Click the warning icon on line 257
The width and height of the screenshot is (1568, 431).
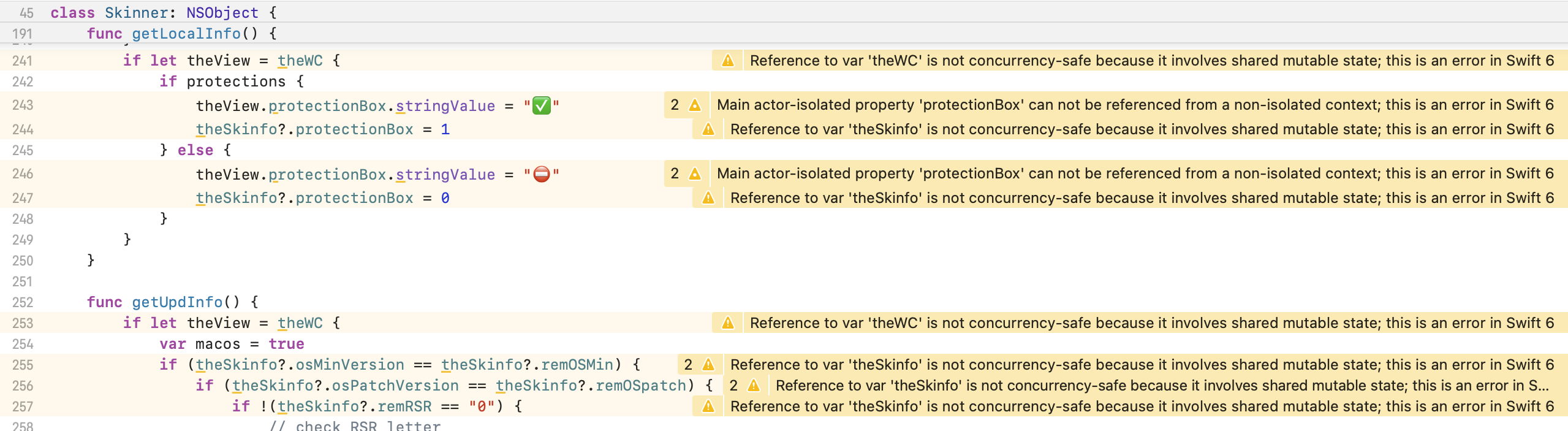[708, 406]
